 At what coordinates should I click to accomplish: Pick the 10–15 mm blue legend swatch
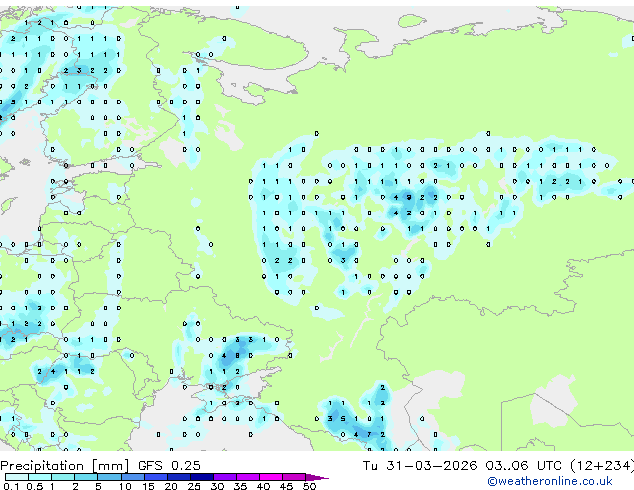(133, 477)
